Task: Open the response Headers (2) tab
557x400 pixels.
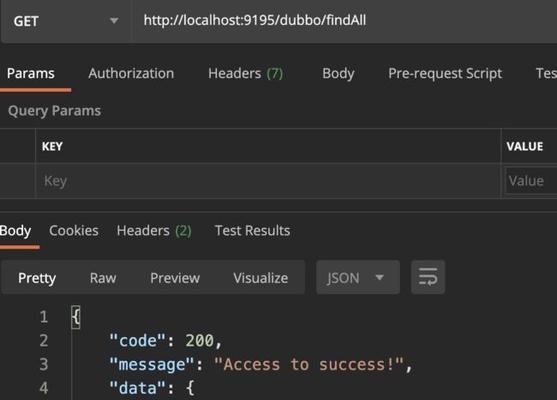Action: [x=154, y=231]
